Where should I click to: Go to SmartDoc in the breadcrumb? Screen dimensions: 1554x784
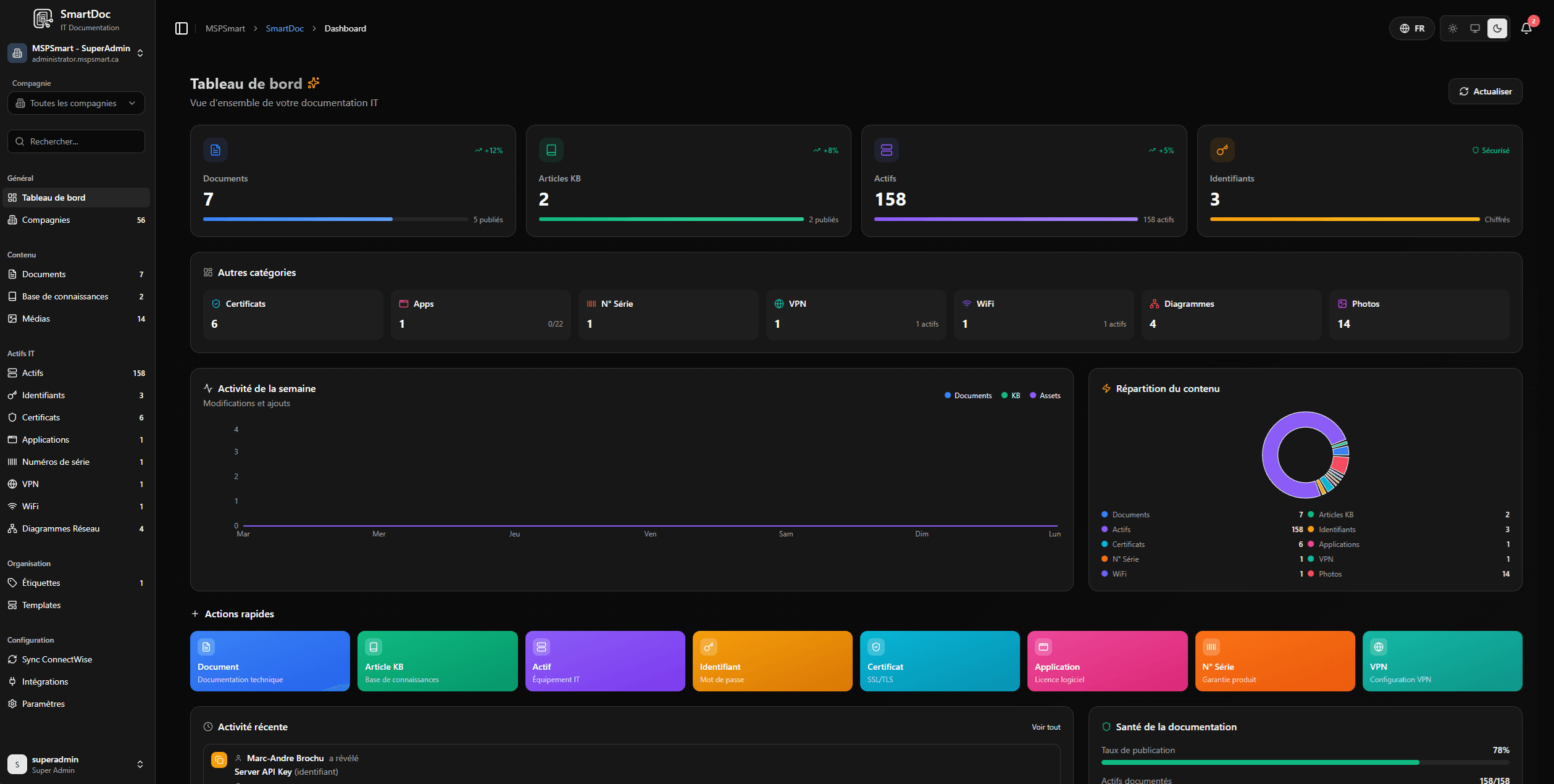pos(284,28)
